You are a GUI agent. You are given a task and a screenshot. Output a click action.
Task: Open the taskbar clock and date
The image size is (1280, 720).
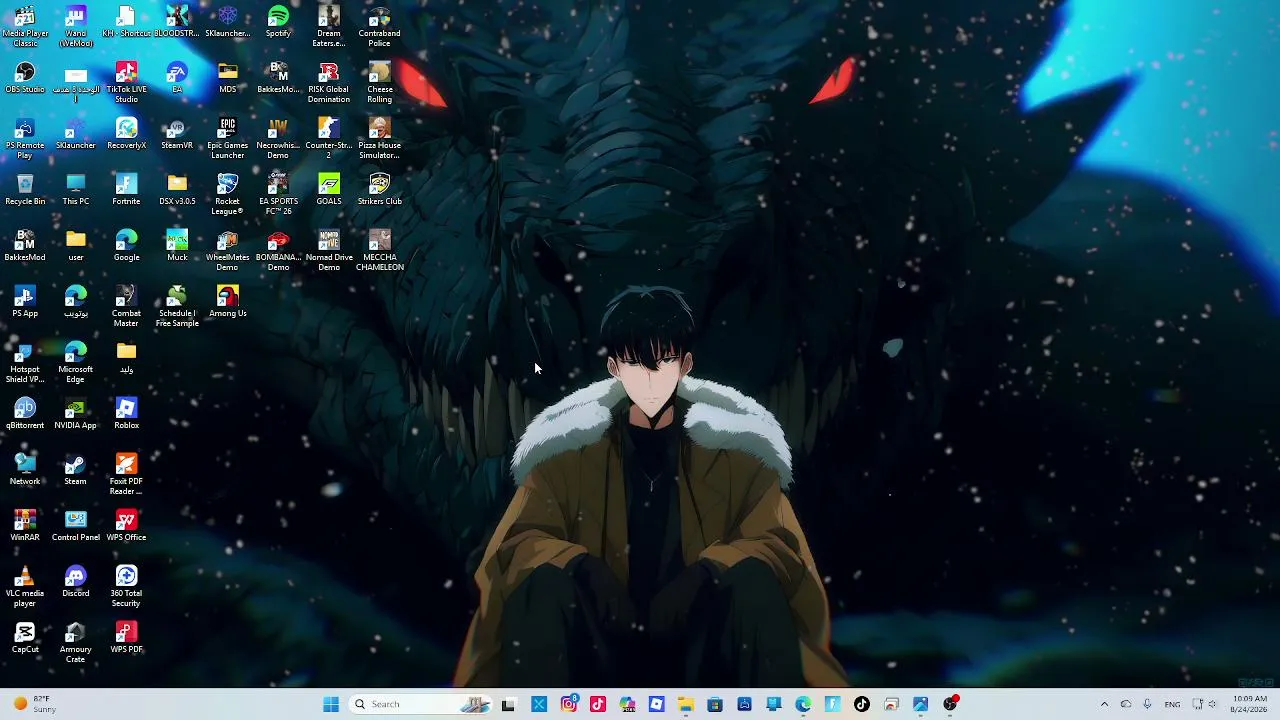(x=1250, y=704)
